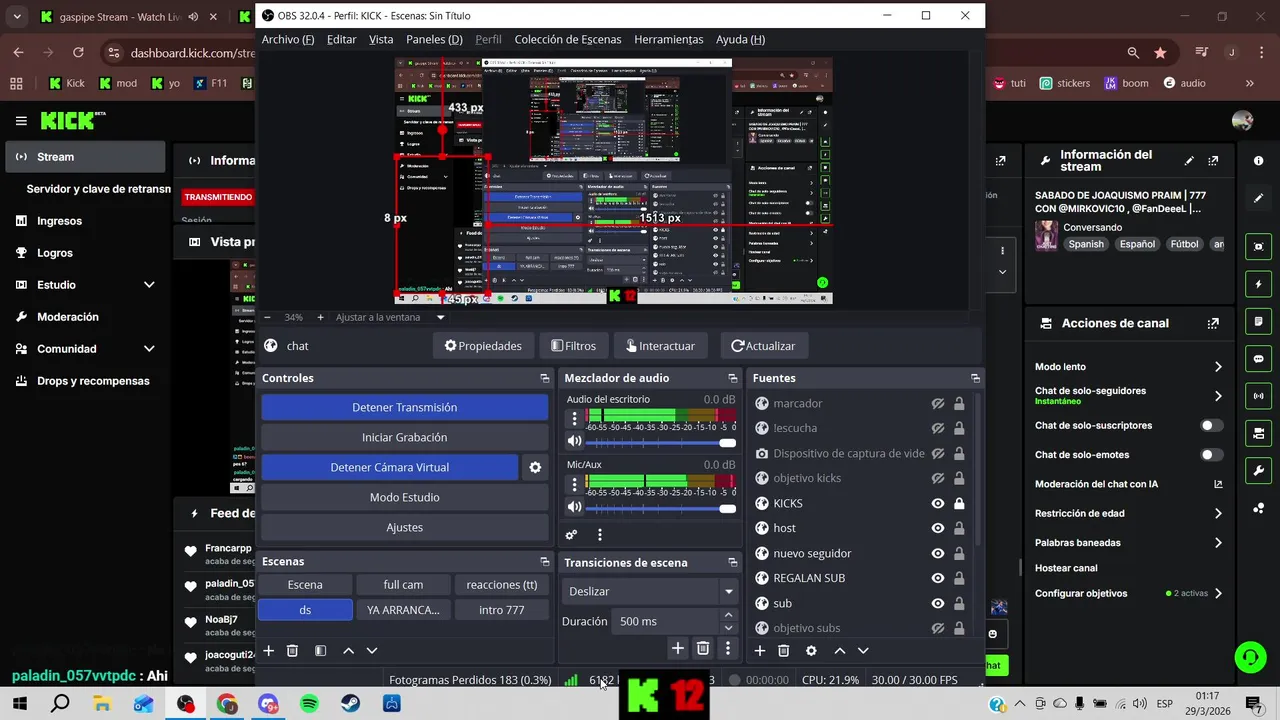
Task: Click the Interactuar button
Action: click(x=661, y=346)
